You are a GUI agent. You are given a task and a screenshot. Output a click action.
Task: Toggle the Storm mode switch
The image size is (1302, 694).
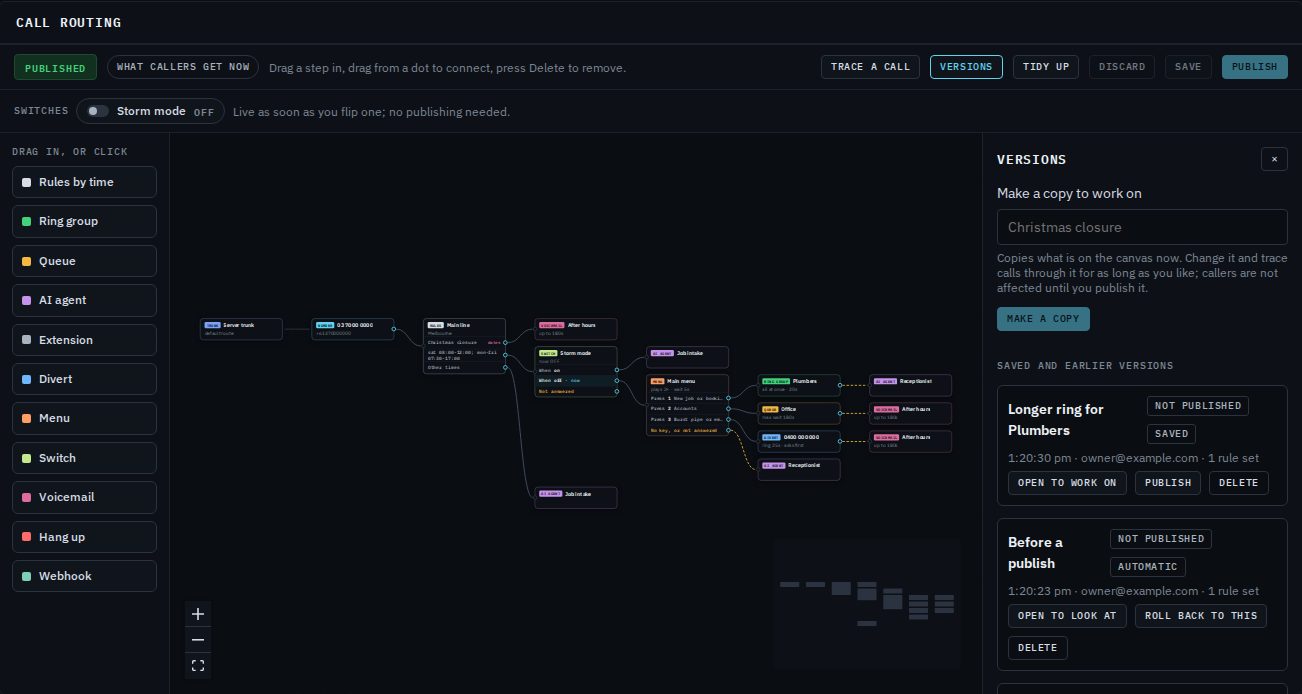[x=98, y=111]
